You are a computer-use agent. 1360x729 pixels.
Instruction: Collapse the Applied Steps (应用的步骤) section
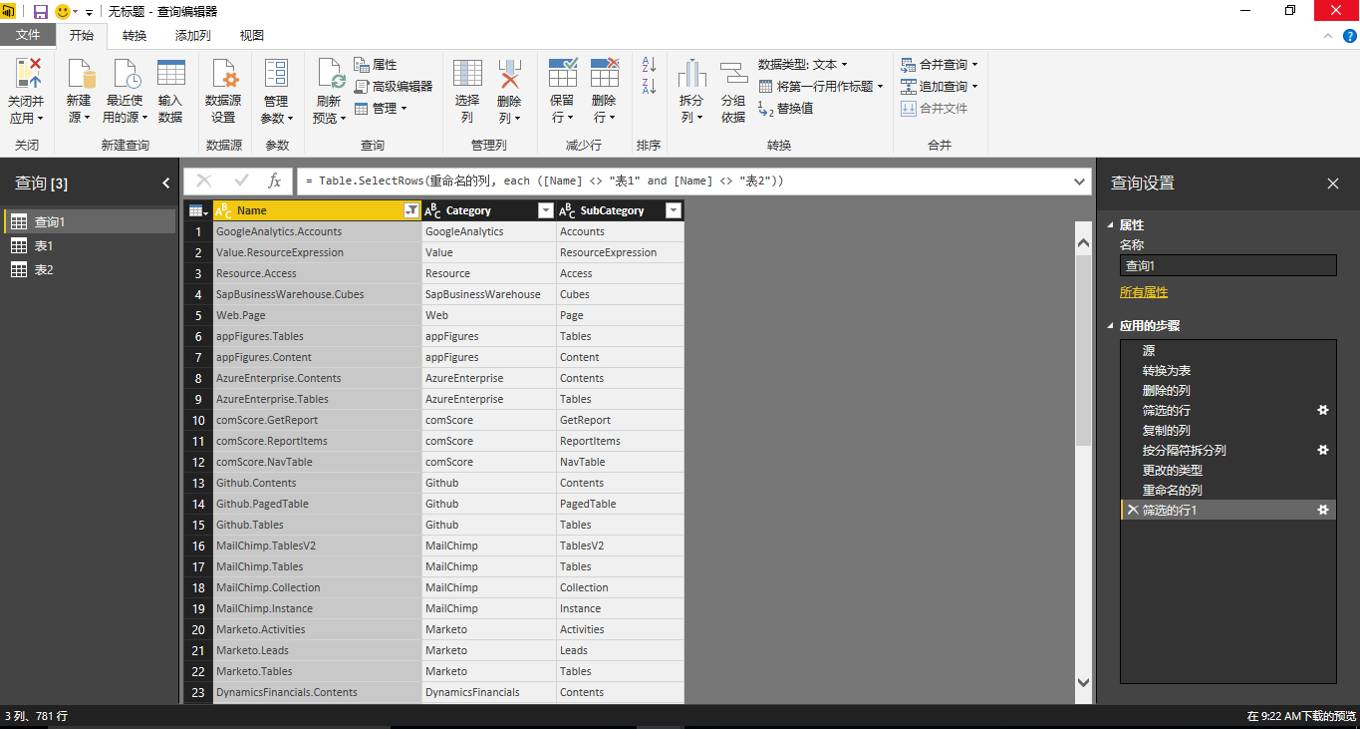pyautogui.click(x=1110, y=326)
